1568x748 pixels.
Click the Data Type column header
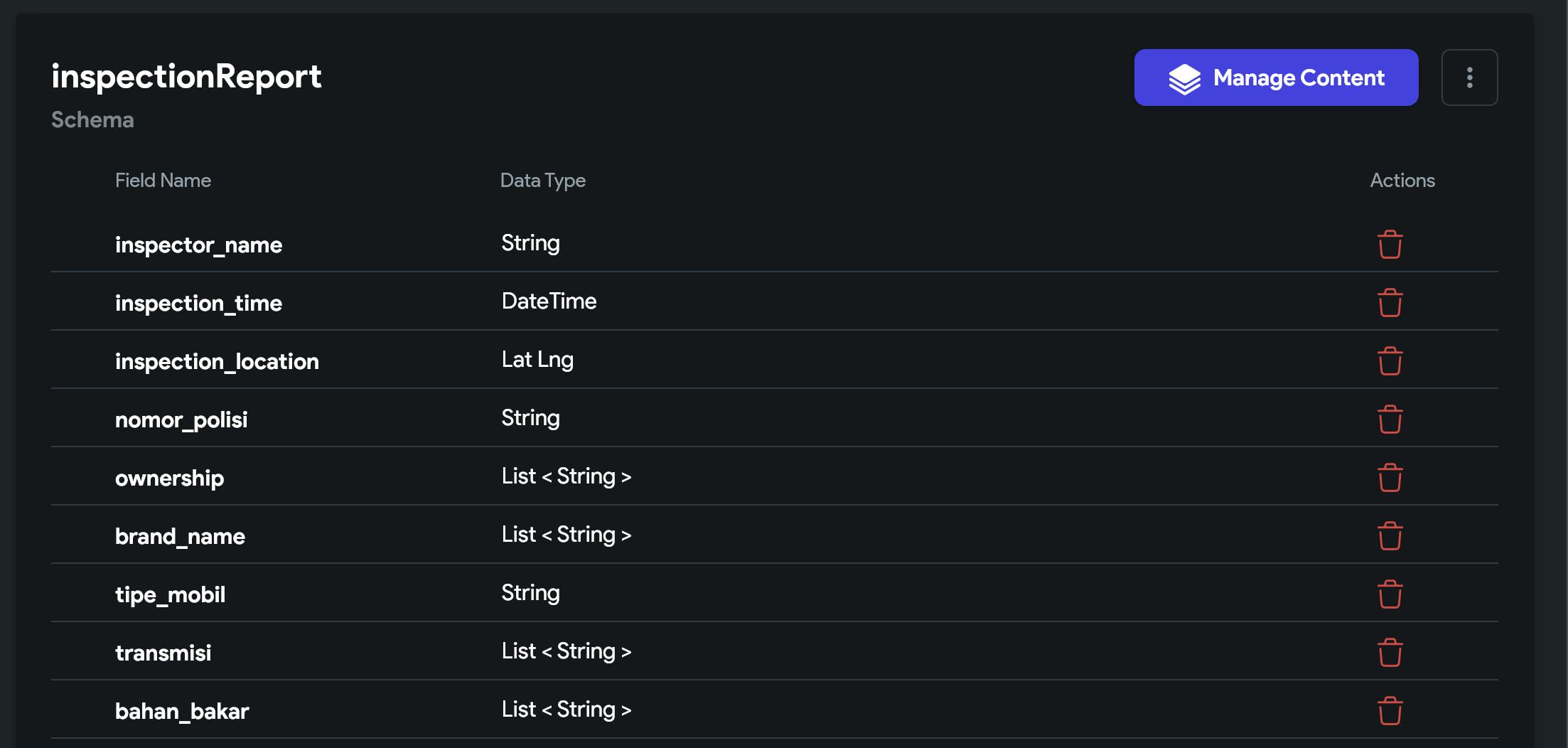tap(542, 181)
